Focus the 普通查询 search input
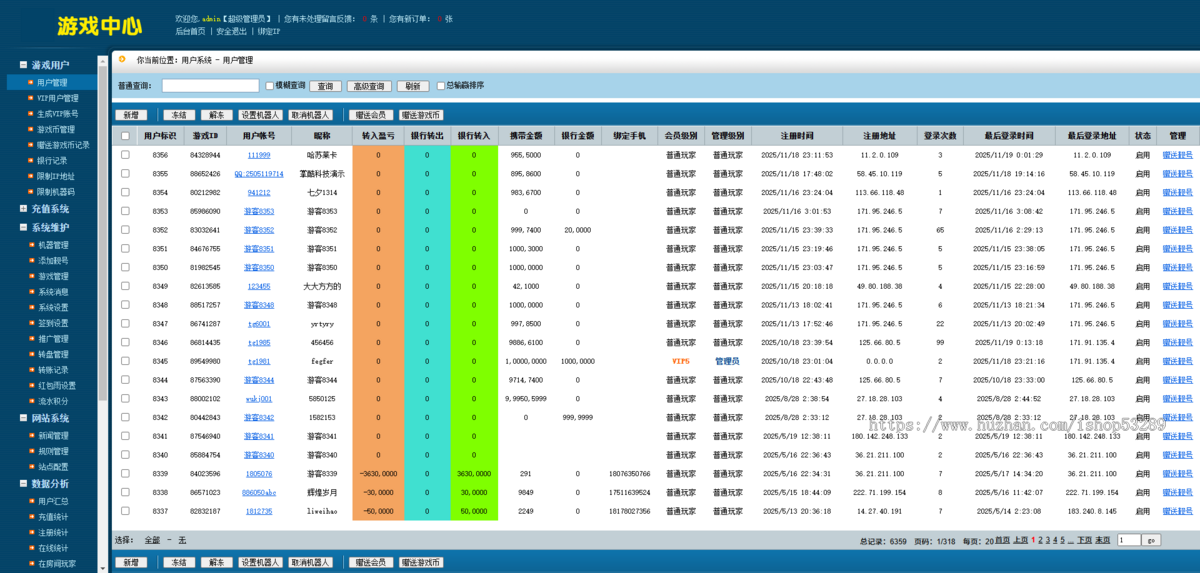The height and width of the screenshot is (573, 1200). point(210,86)
